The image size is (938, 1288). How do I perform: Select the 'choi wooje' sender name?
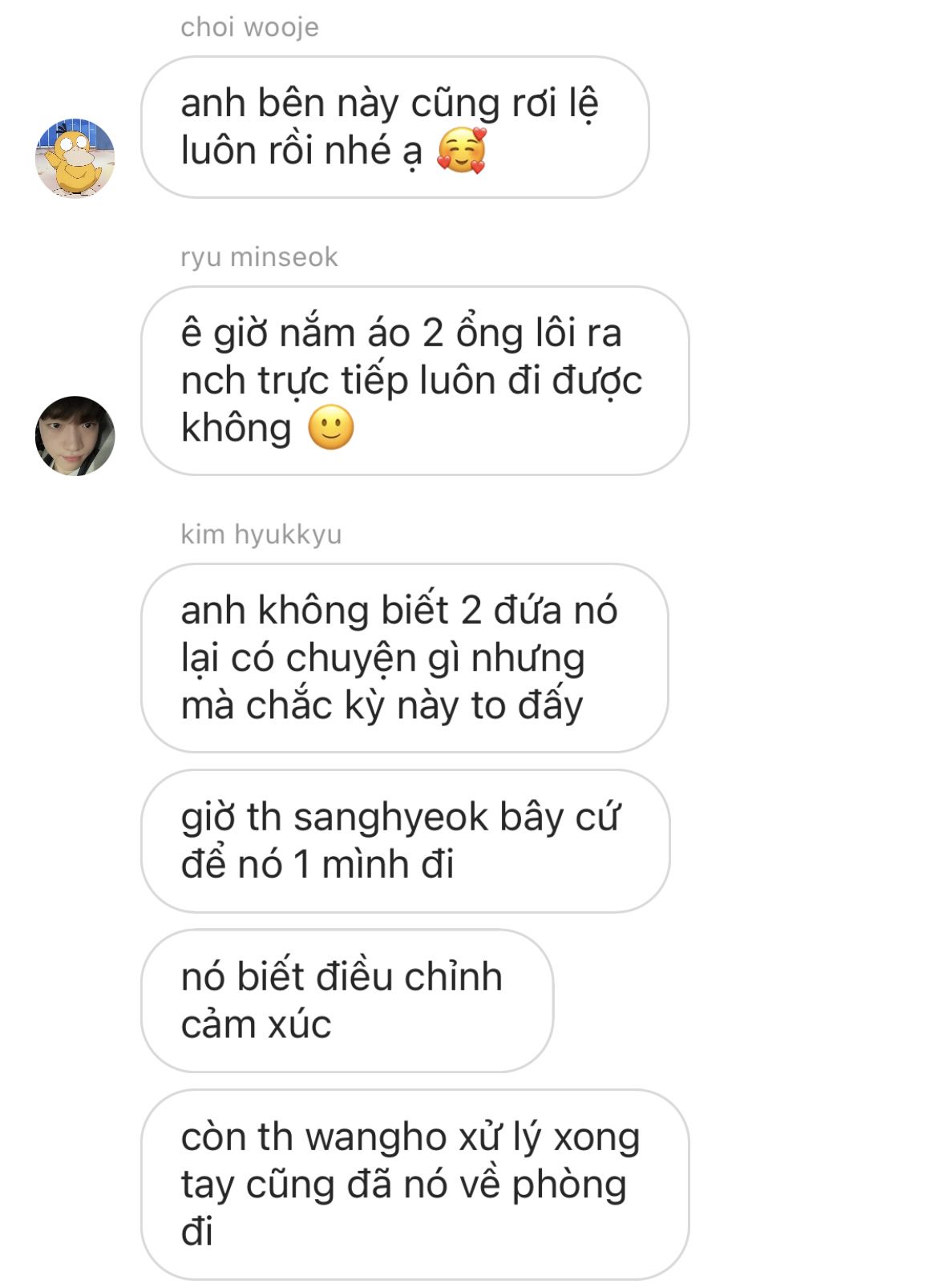[249, 27]
